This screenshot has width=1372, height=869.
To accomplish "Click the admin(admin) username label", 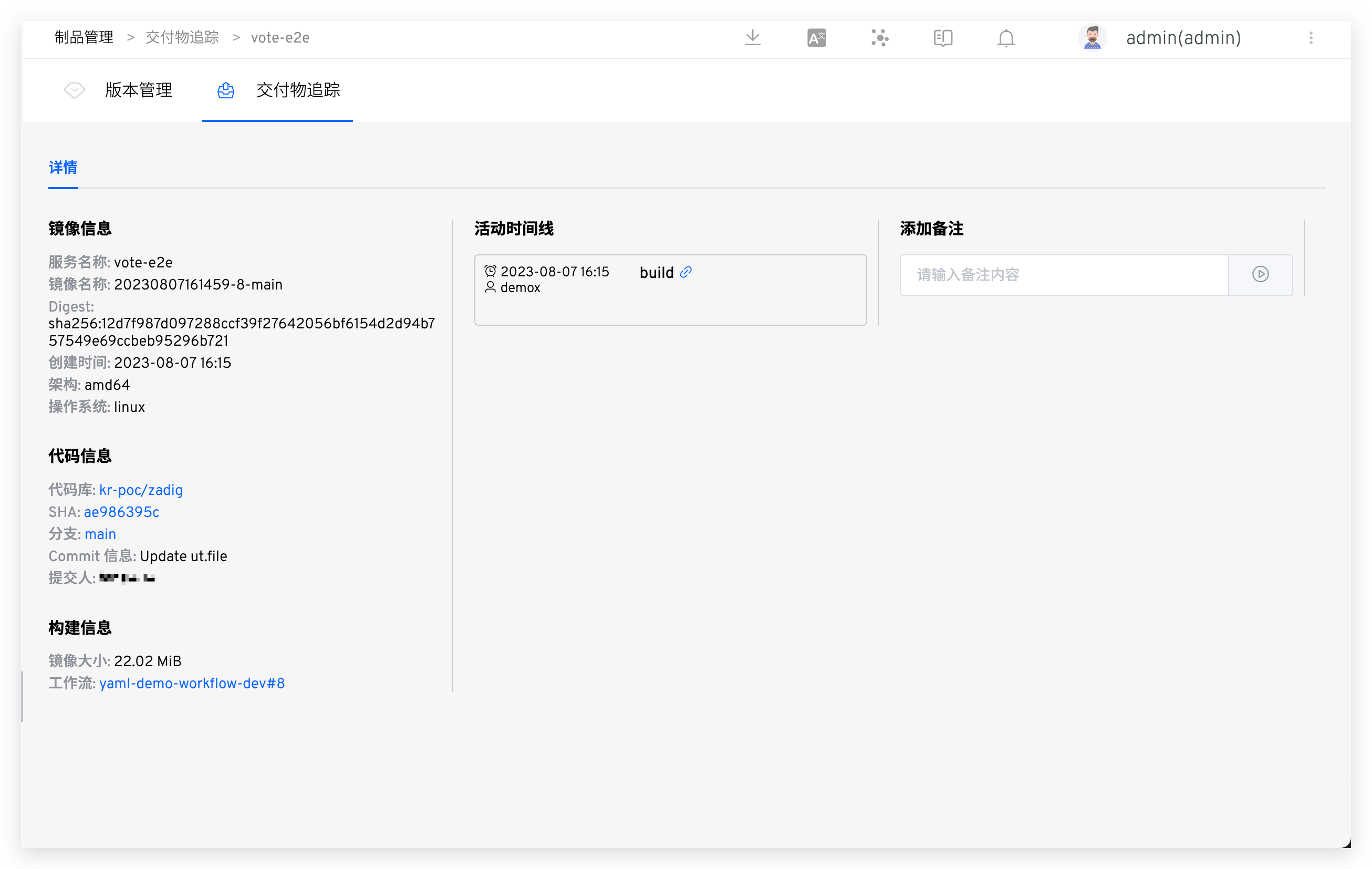I will point(1183,38).
